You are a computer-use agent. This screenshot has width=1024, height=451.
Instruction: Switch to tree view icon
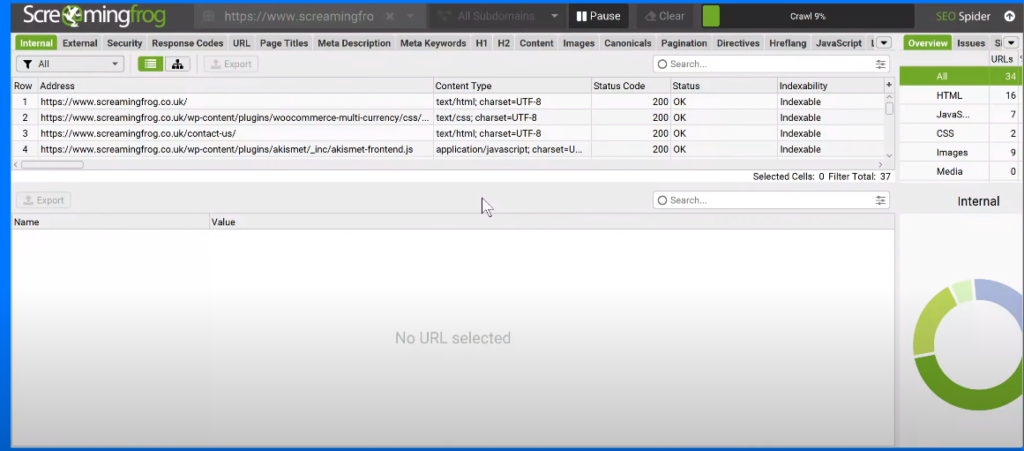pos(177,64)
